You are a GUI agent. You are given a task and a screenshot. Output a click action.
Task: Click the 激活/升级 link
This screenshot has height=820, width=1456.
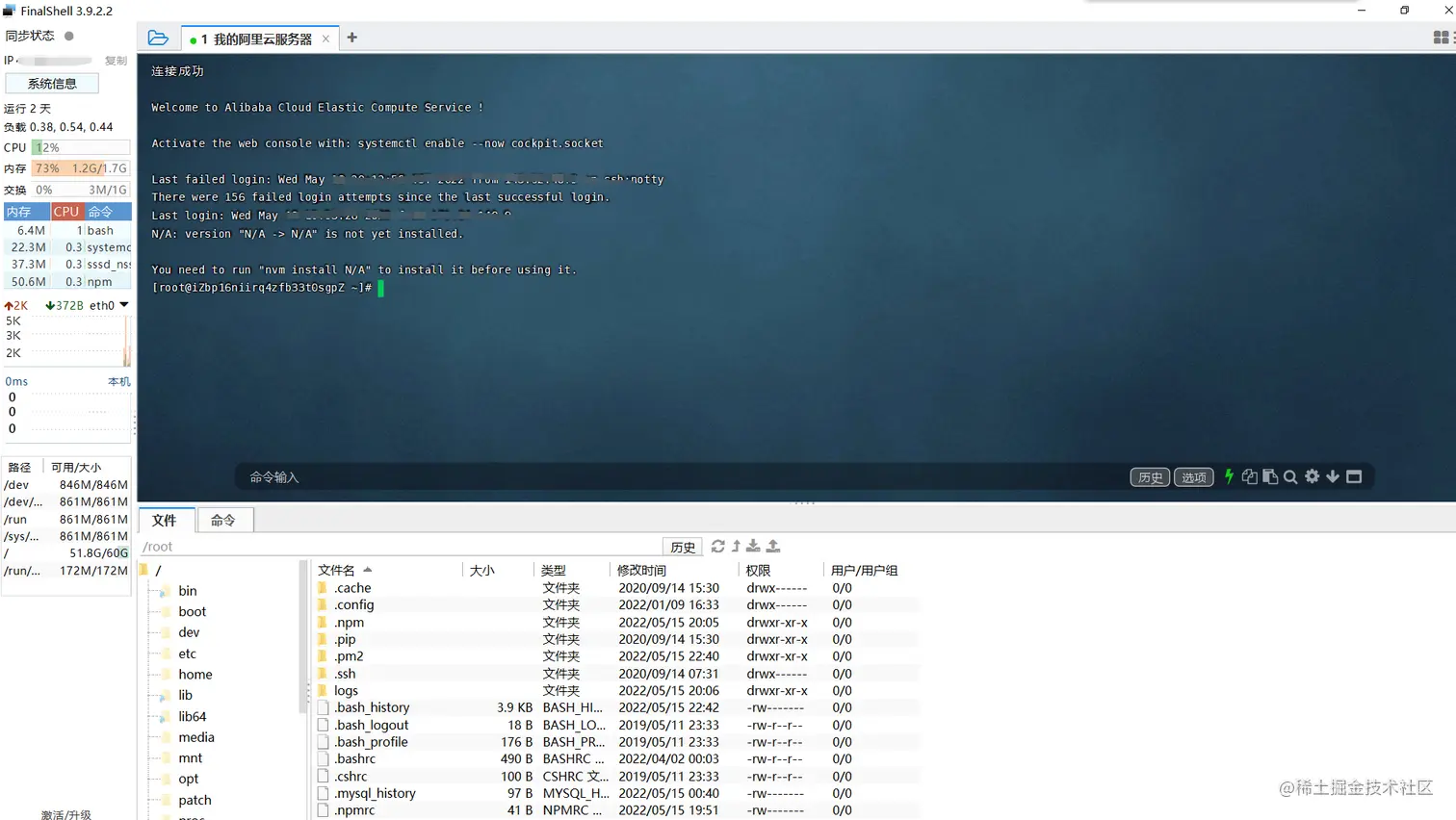[66, 814]
